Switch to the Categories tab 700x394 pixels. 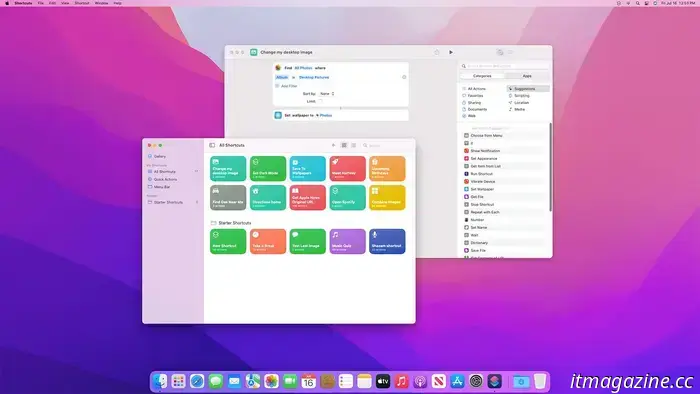click(x=482, y=76)
